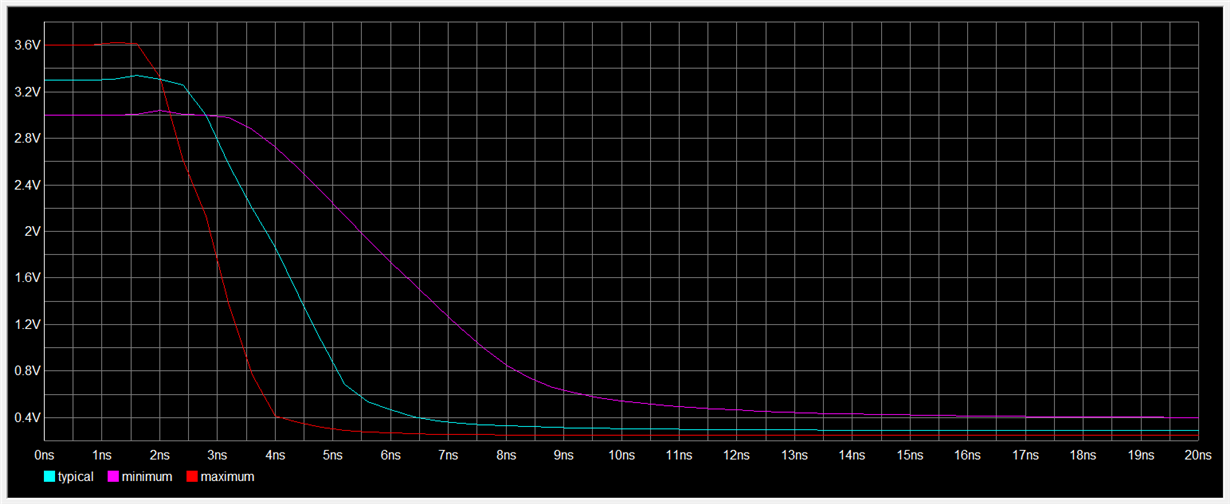
Task: Click the 6ns x-axis label
Action: 390,454
